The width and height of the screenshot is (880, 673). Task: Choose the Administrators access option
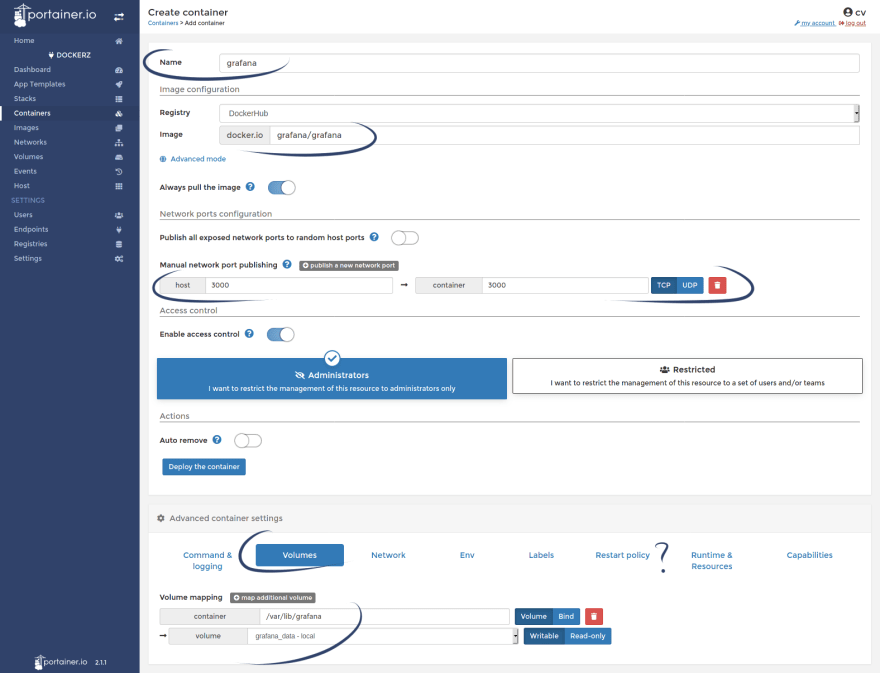(x=332, y=379)
